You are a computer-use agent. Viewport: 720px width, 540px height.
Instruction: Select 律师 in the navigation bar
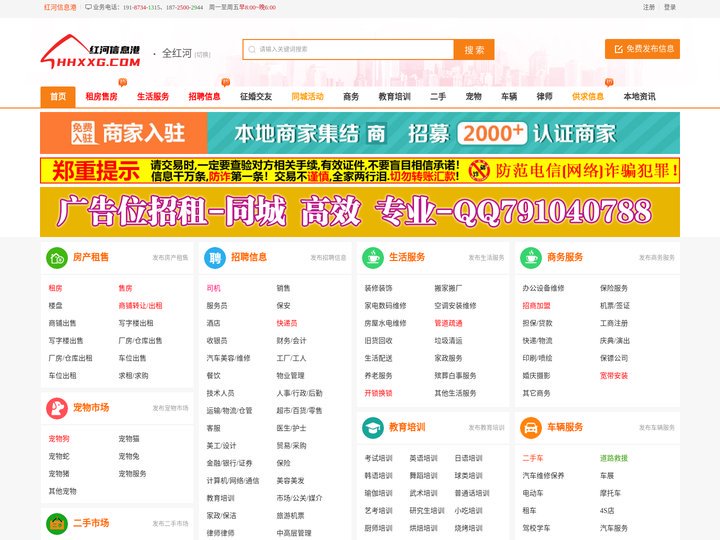coord(545,96)
